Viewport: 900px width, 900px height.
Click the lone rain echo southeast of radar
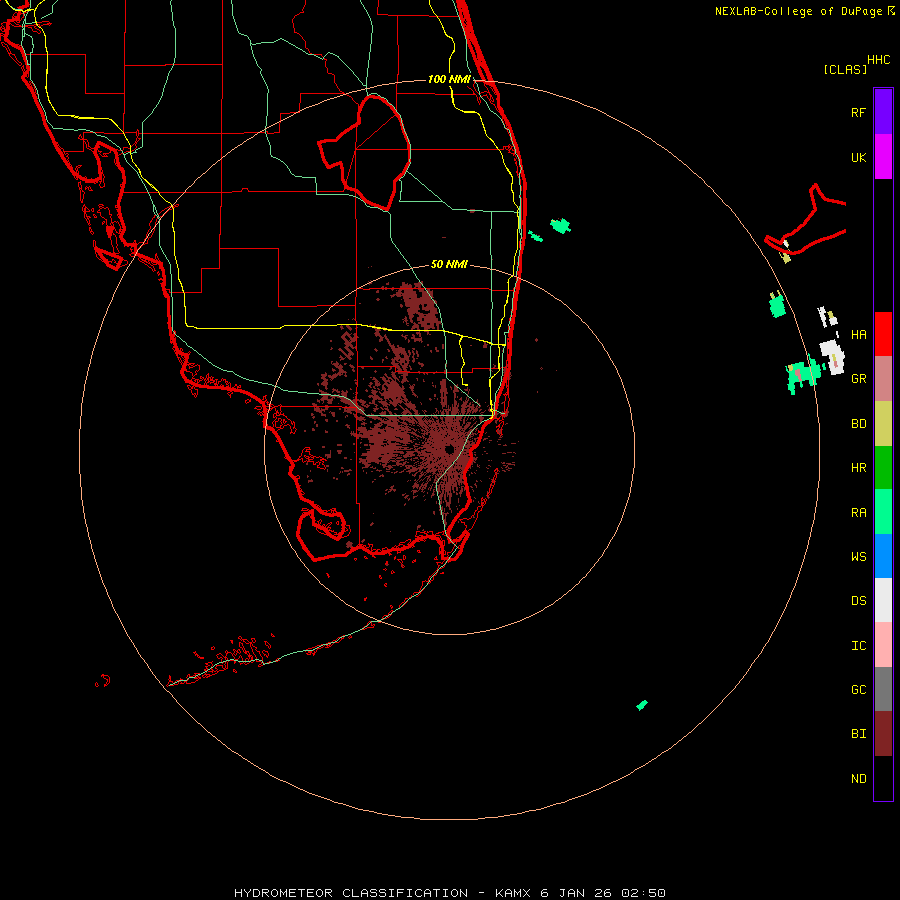point(642,705)
